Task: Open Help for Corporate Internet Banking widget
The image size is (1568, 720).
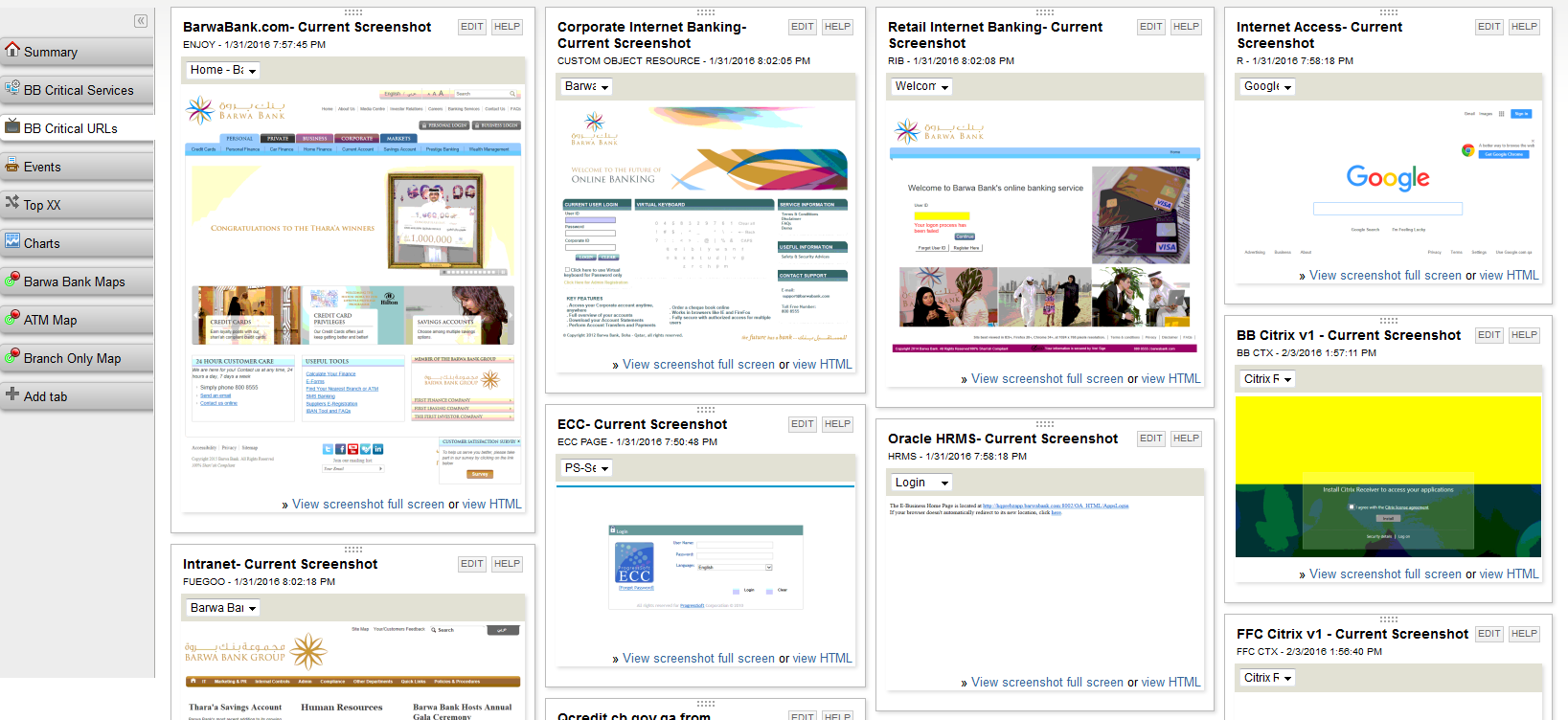Action: (x=837, y=27)
